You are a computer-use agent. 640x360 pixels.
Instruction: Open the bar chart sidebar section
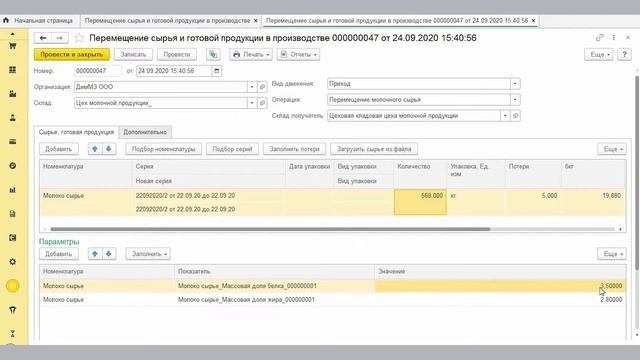[x=13, y=190]
